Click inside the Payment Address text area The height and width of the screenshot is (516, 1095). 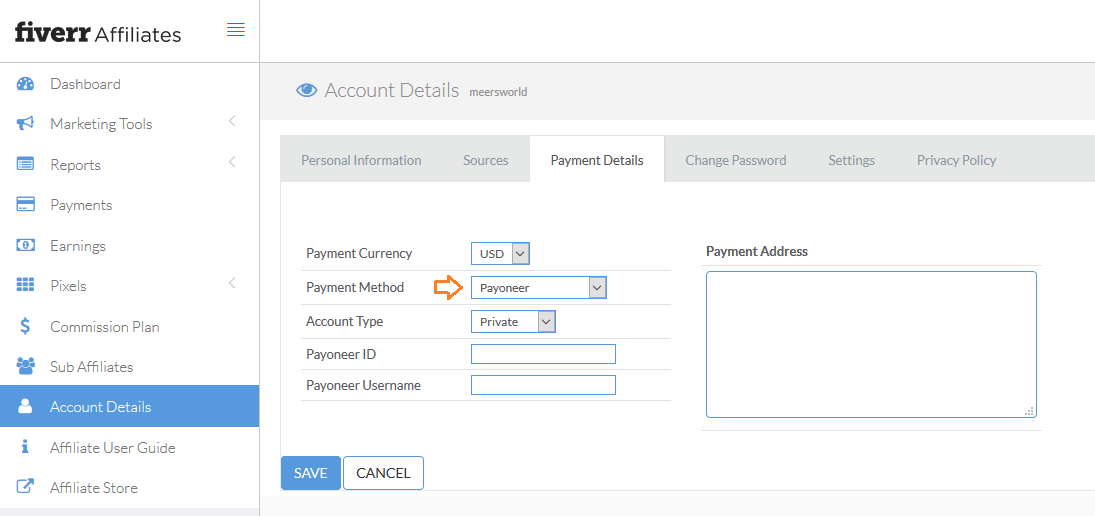pyautogui.click(x=871, y=345)
